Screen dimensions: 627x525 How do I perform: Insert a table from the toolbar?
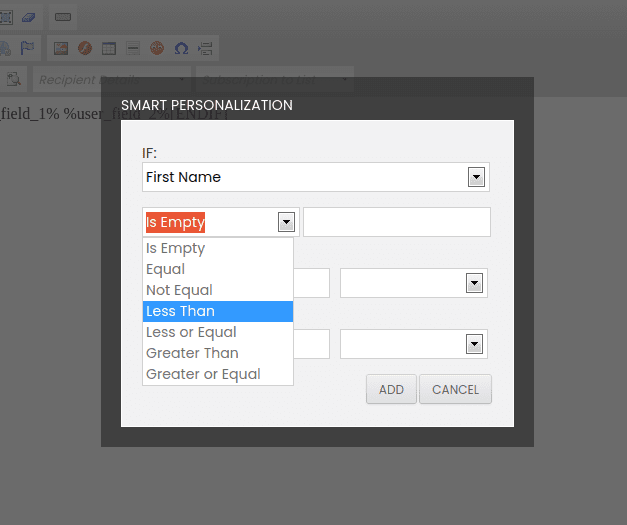(109, 48)
